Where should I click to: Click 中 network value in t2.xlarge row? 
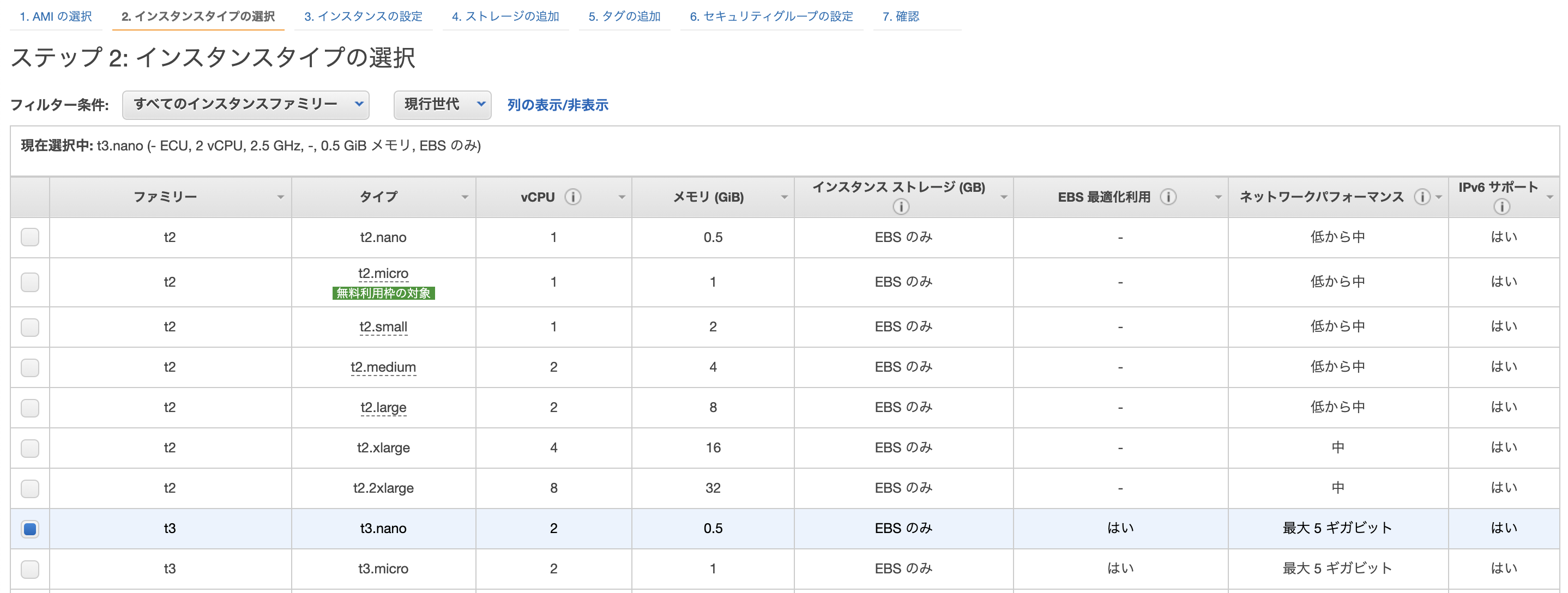[1337, 447]
